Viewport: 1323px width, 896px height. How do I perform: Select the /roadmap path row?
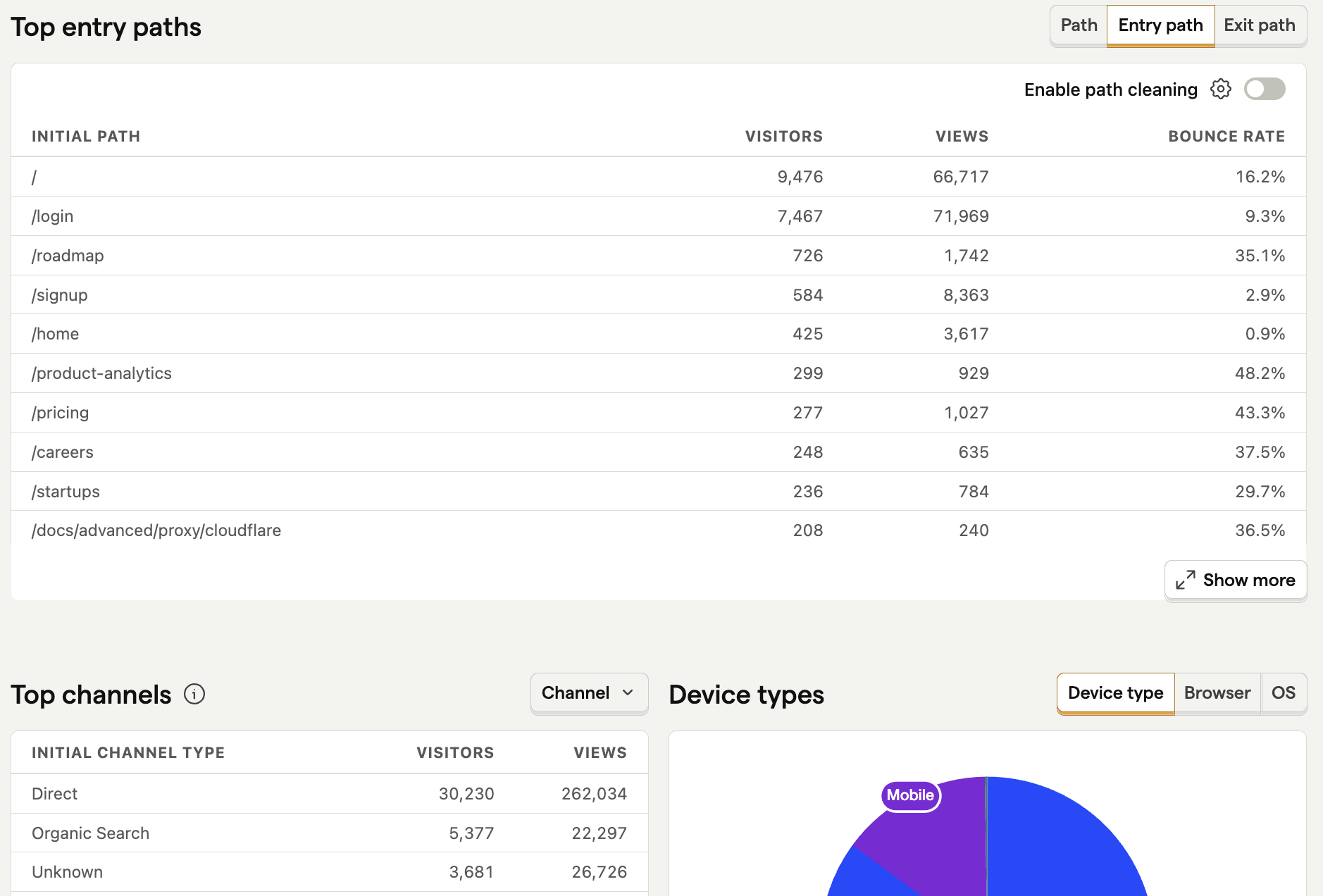tap(659, 256)
